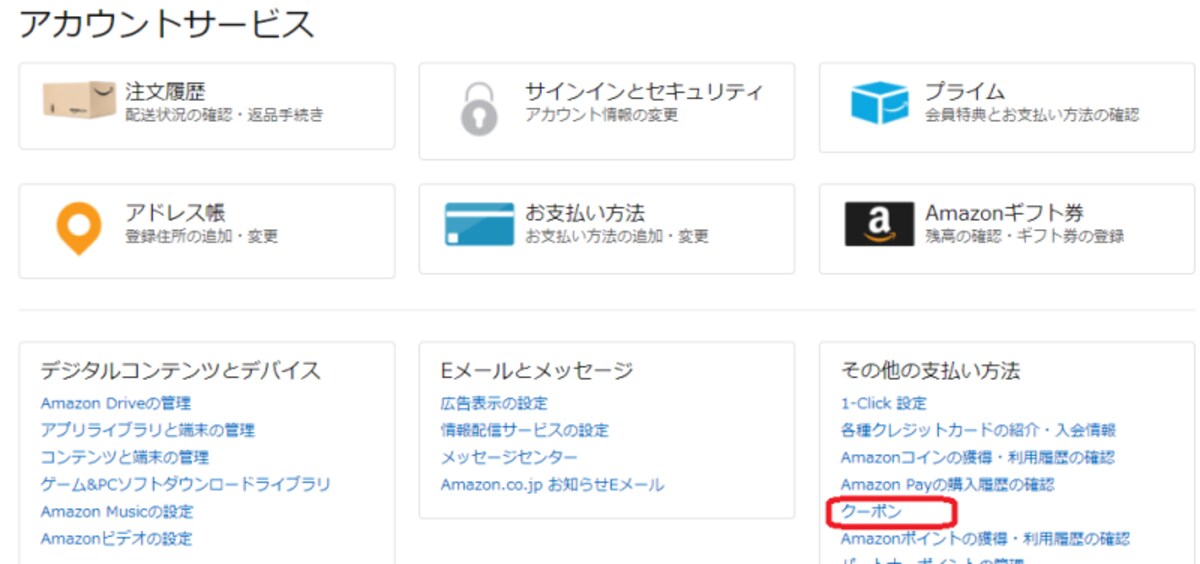Screen dimensions: 1200x564
Task: Click the その他の支払い方法 section heading
Action: coord(931,371)
